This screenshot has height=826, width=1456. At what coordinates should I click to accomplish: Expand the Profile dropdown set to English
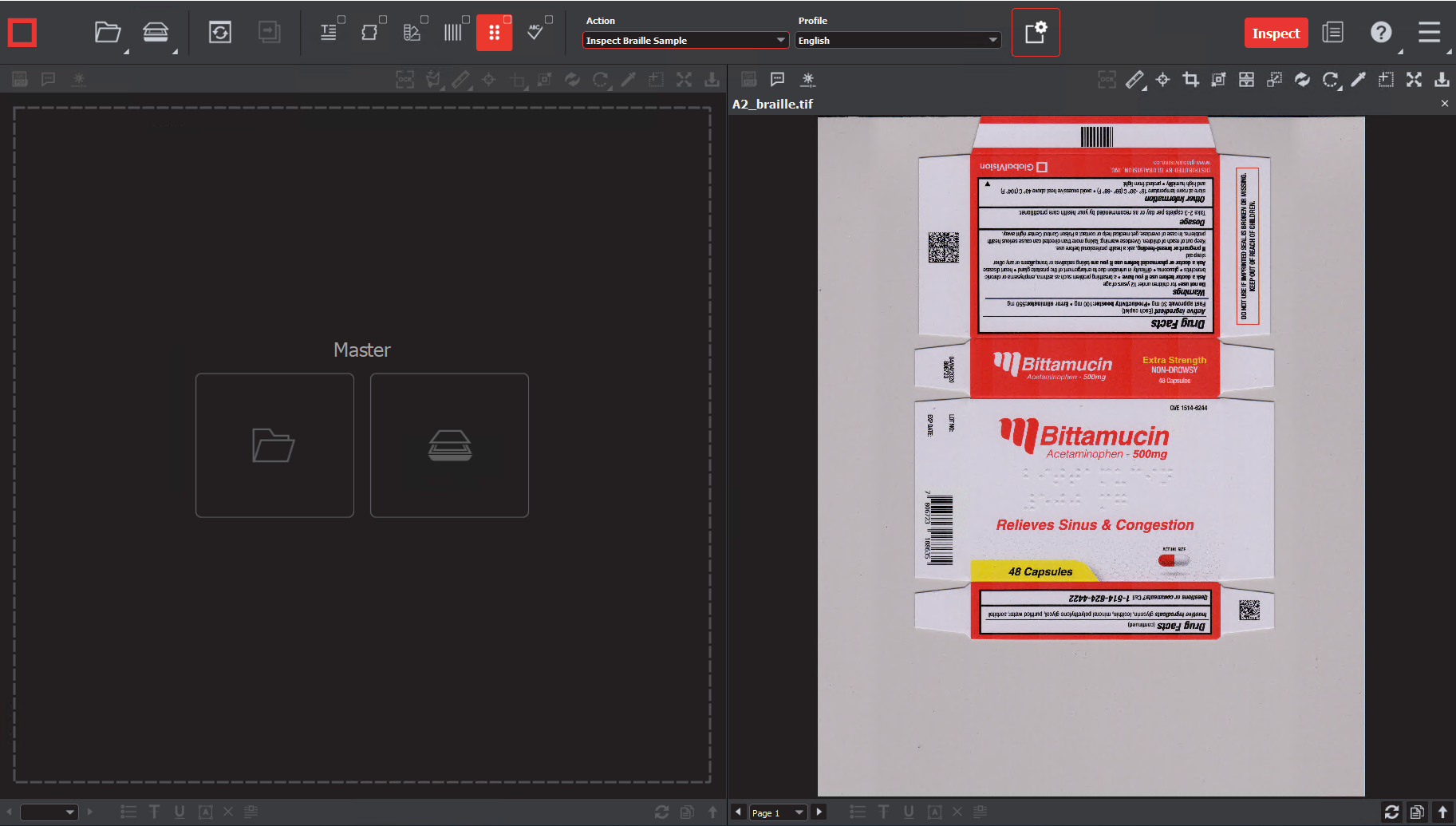click(898, 41)
